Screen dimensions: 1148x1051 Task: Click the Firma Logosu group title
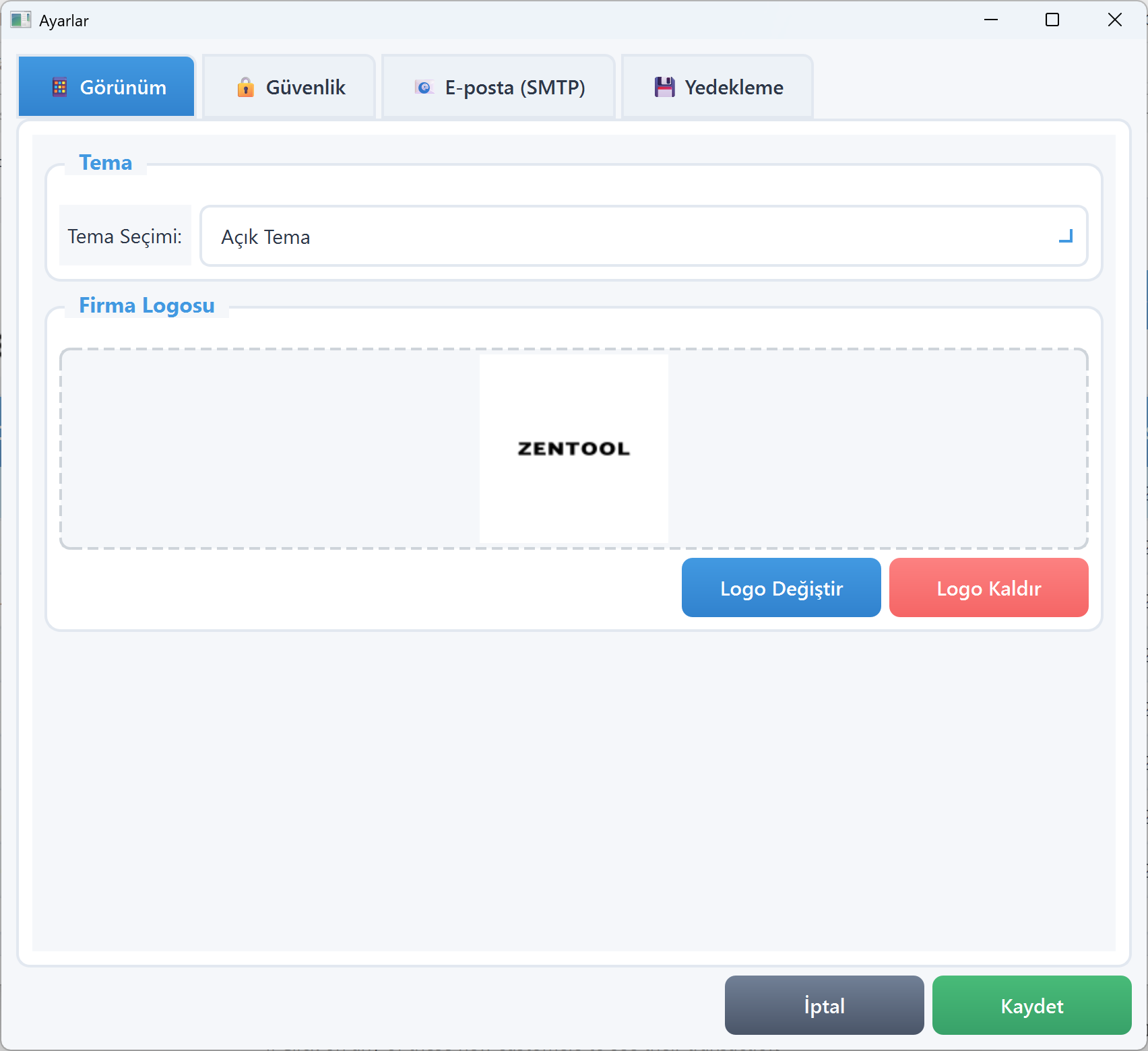tap(147, 305)
